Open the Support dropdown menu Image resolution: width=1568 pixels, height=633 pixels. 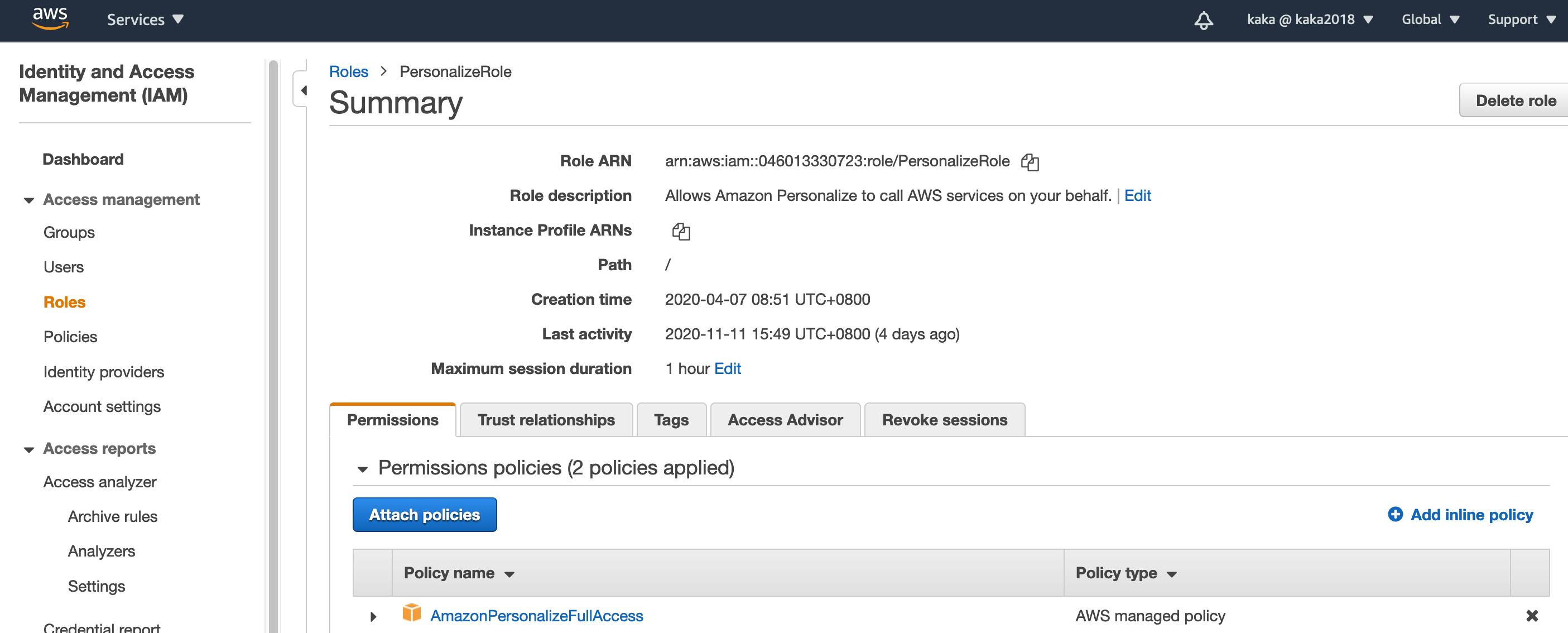tap(1521, 20)
